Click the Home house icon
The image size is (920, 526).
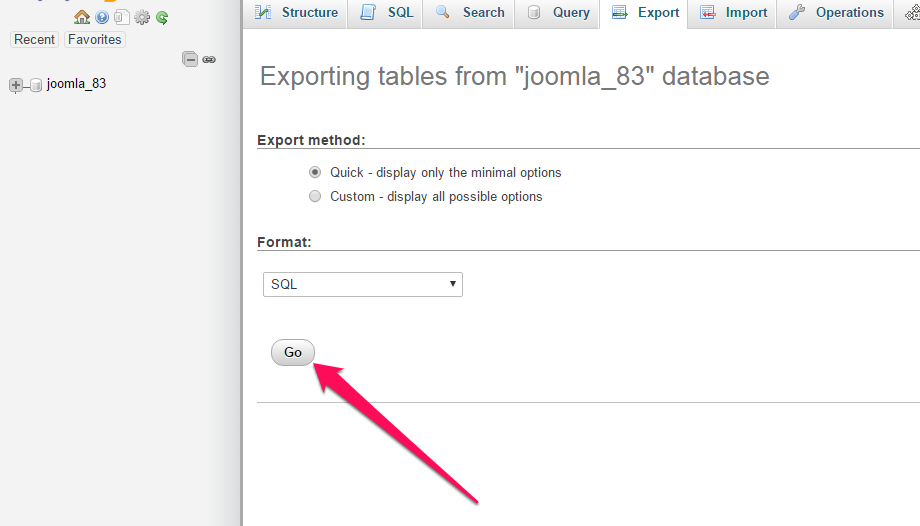click(82, 17)
